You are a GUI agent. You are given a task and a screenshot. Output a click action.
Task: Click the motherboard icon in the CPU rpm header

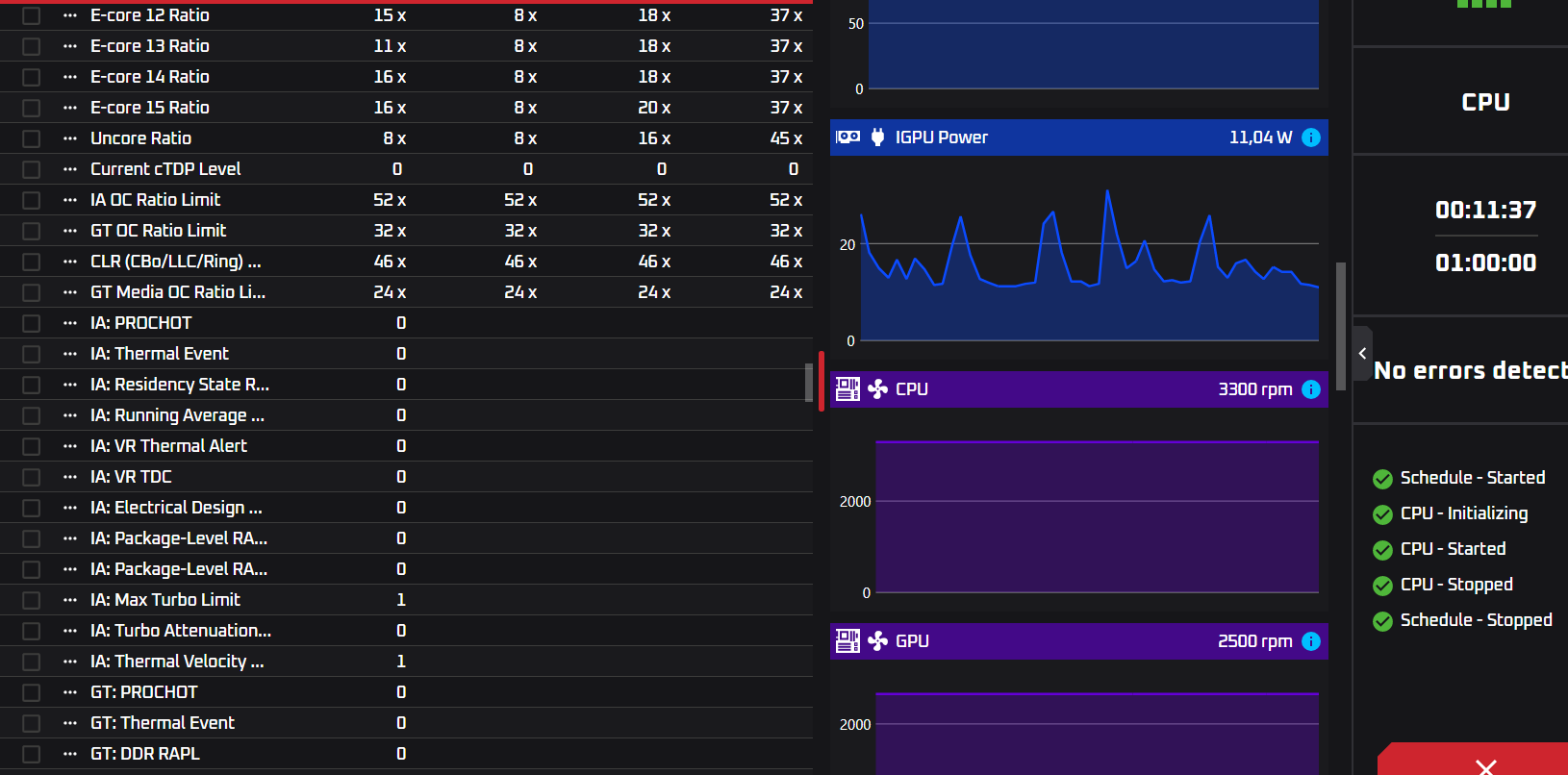[847, 389]
